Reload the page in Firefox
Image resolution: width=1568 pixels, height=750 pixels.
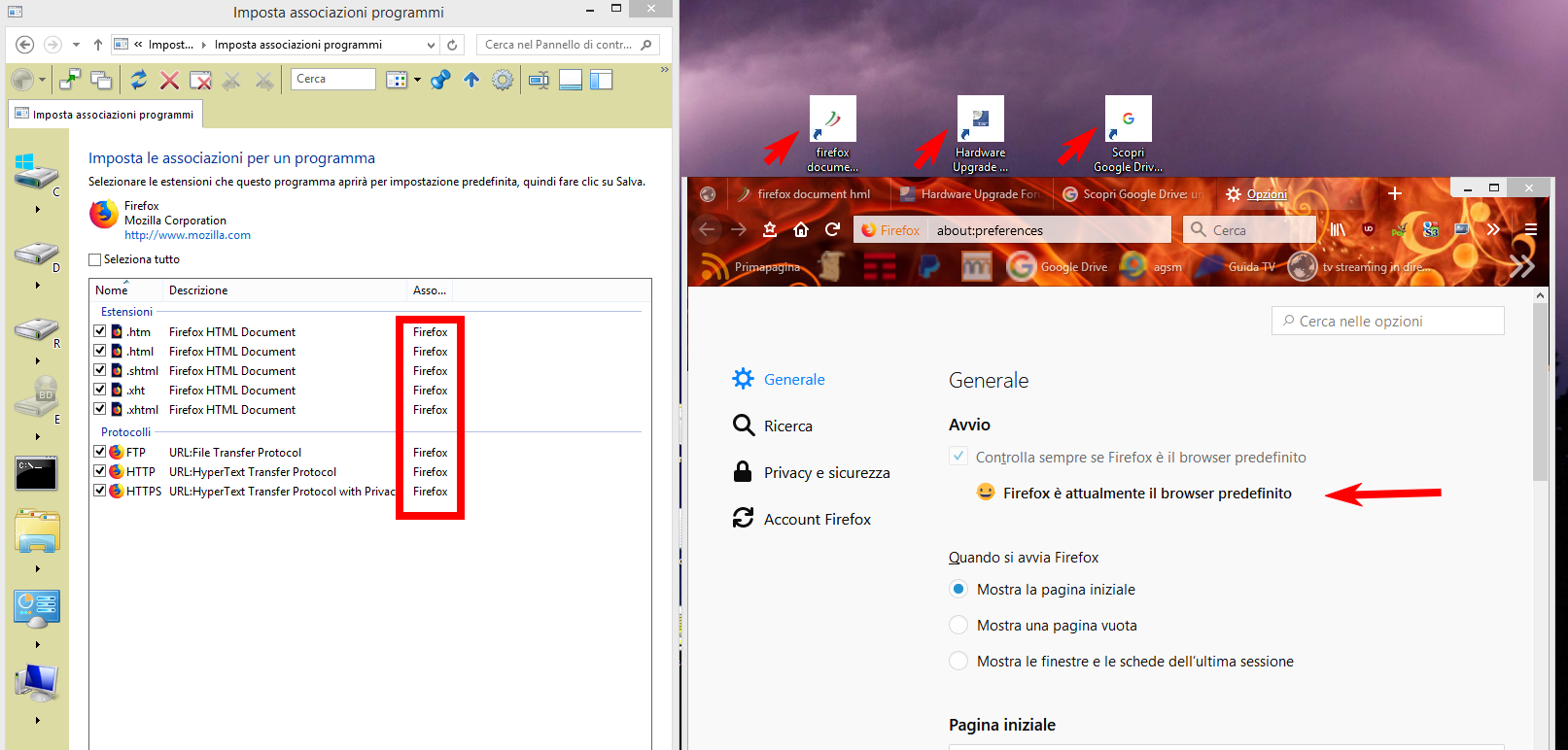tap(832, 229)
